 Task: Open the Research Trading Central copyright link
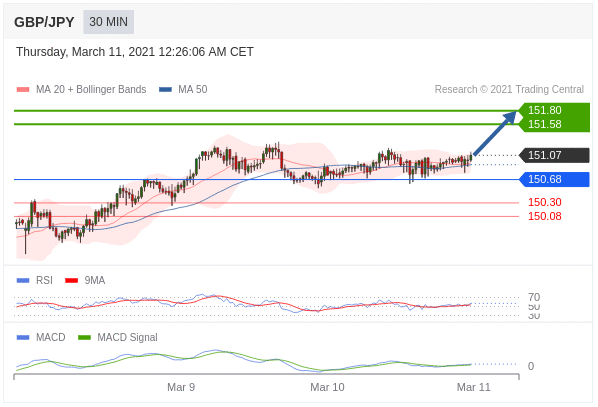509,89
